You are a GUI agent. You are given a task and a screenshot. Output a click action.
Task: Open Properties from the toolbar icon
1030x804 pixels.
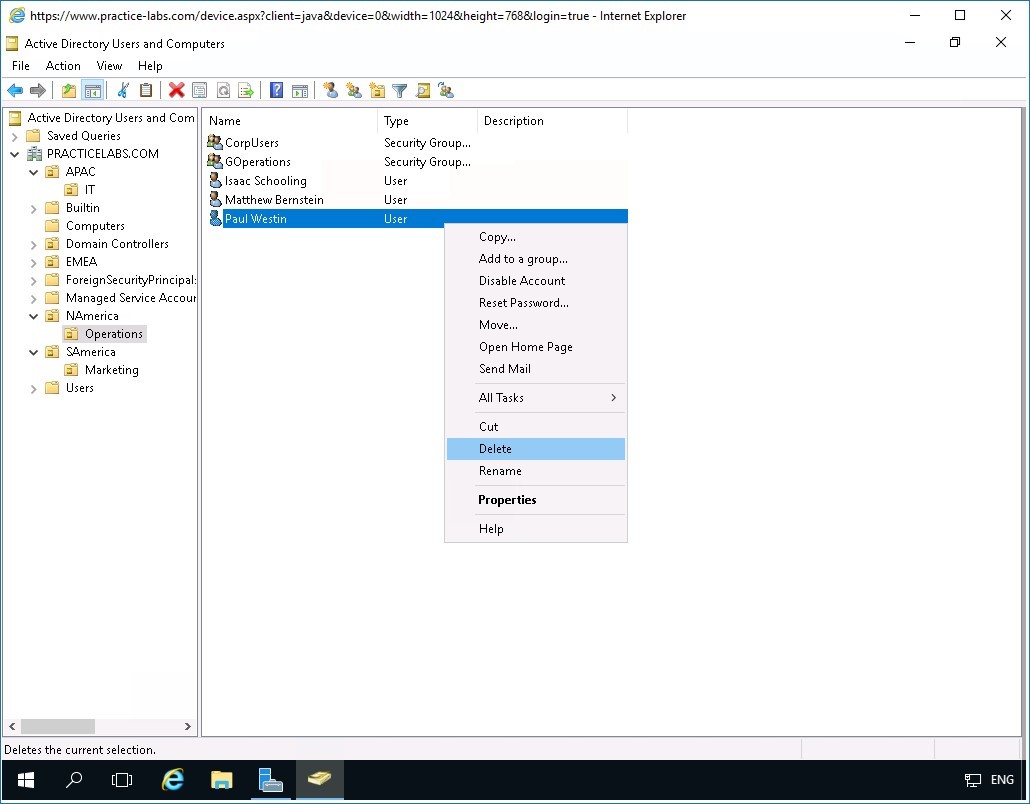coord(200,90)
